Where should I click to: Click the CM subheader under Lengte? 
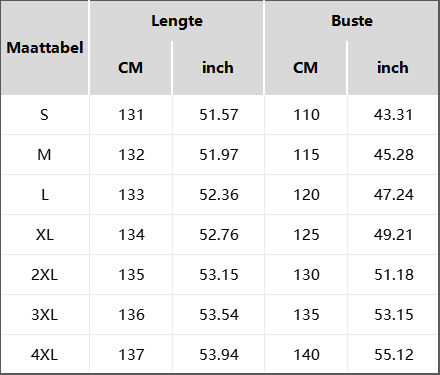click(130, 68)
